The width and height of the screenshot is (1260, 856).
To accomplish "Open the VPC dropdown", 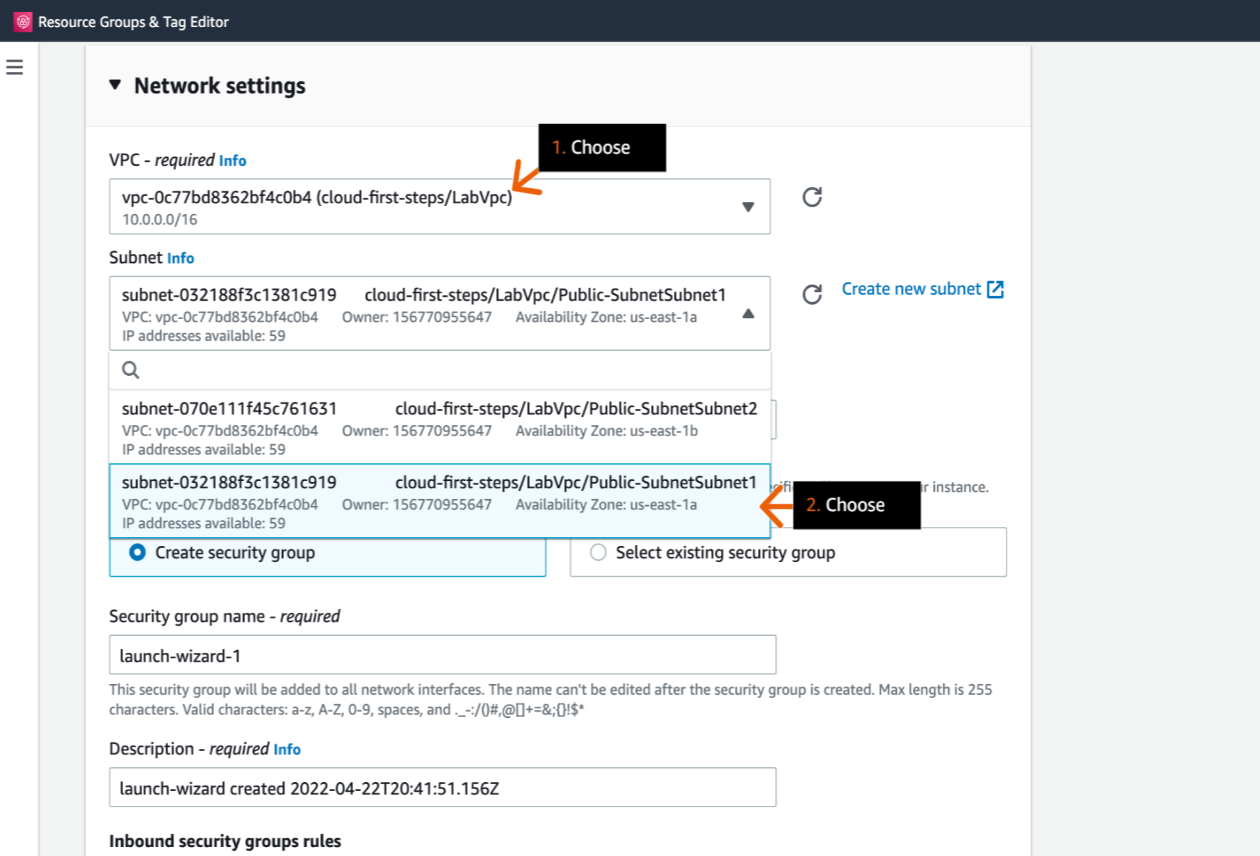I will coord(748,206).
